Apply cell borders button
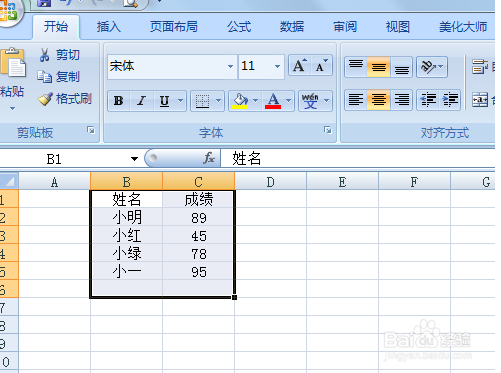Viewport: 501px width, 373px height. click(202, 101)
